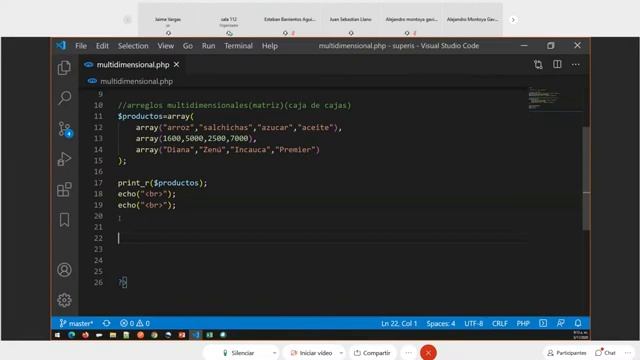The height and width of the screenshot is (360, 640).
Task: Click the master branch indicator
Action: point(76,323)
